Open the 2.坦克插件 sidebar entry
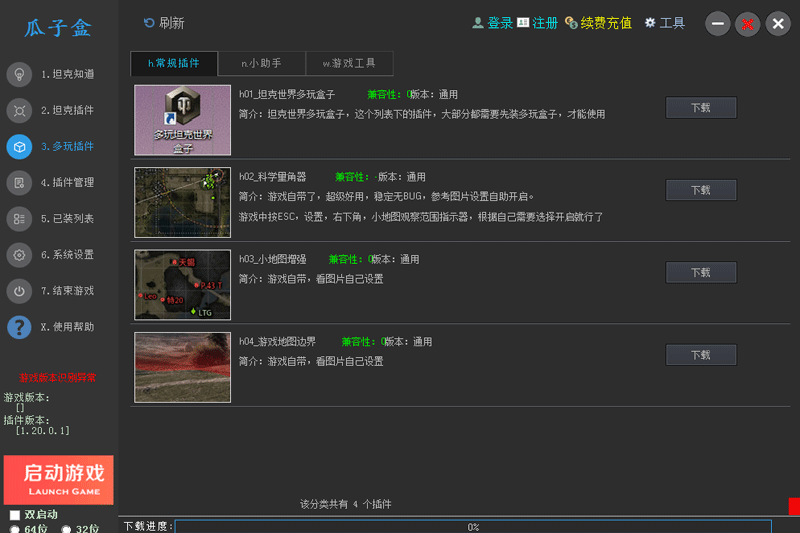Screen dimensions: 800x533 (67, 111)
